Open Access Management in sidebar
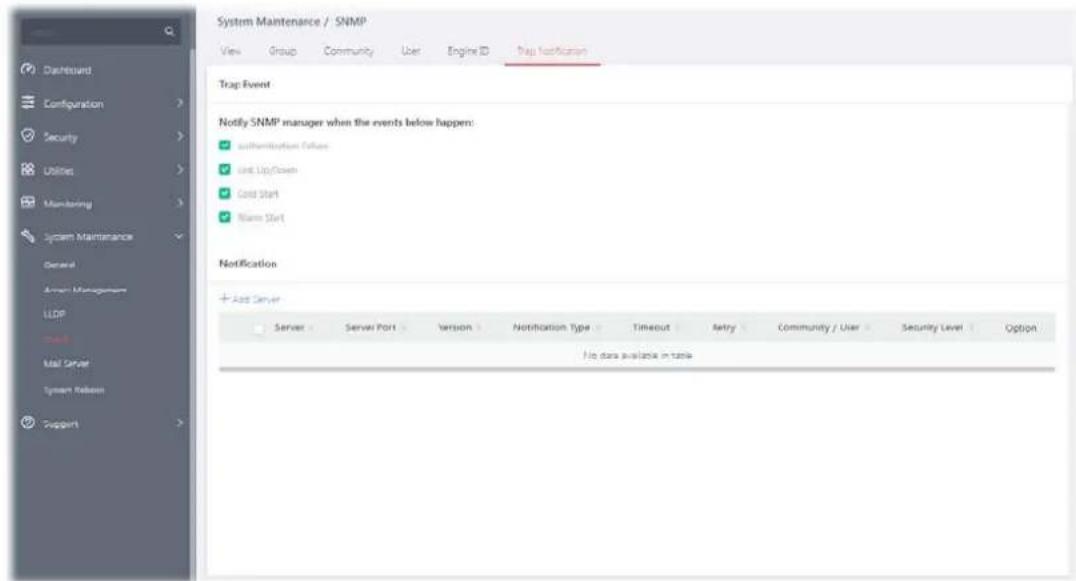Viewport: 1076px width, 581px height. 85,290
